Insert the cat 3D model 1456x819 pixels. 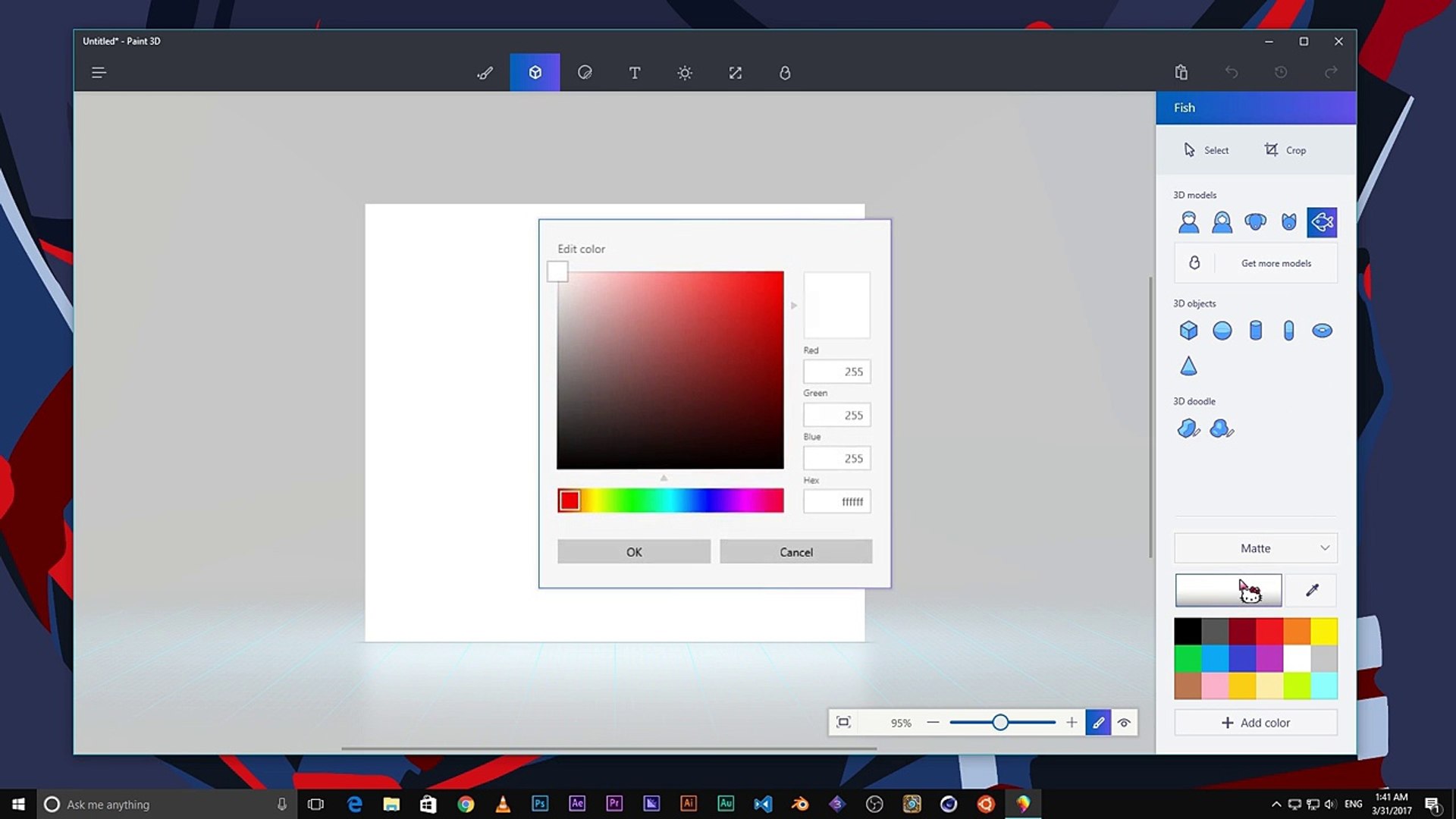[1288, 222]
